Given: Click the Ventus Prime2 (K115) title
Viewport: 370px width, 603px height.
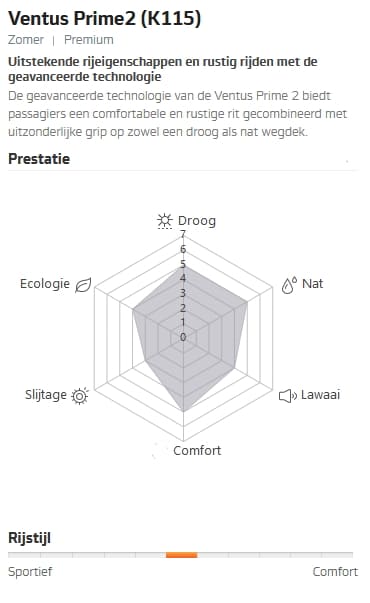Looking at the screenshot, I should (x=105, y=18).
